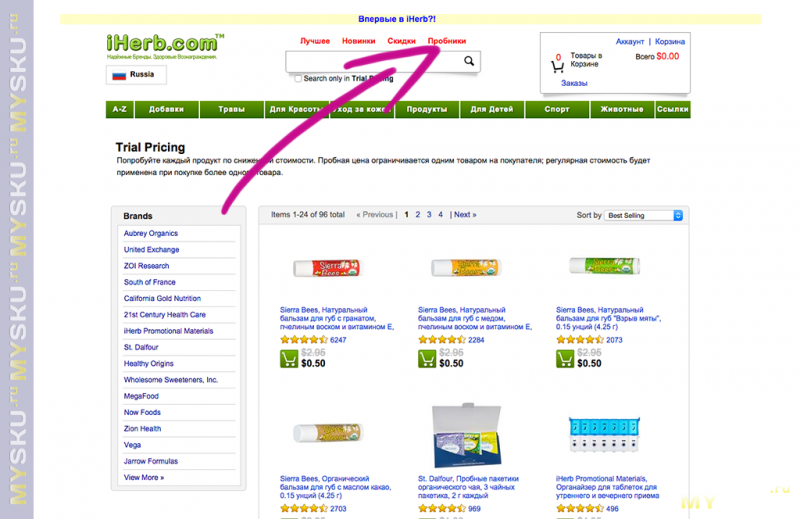Filter by brand MegaFood
800x519 pixels.
click(x=141, y=396)
